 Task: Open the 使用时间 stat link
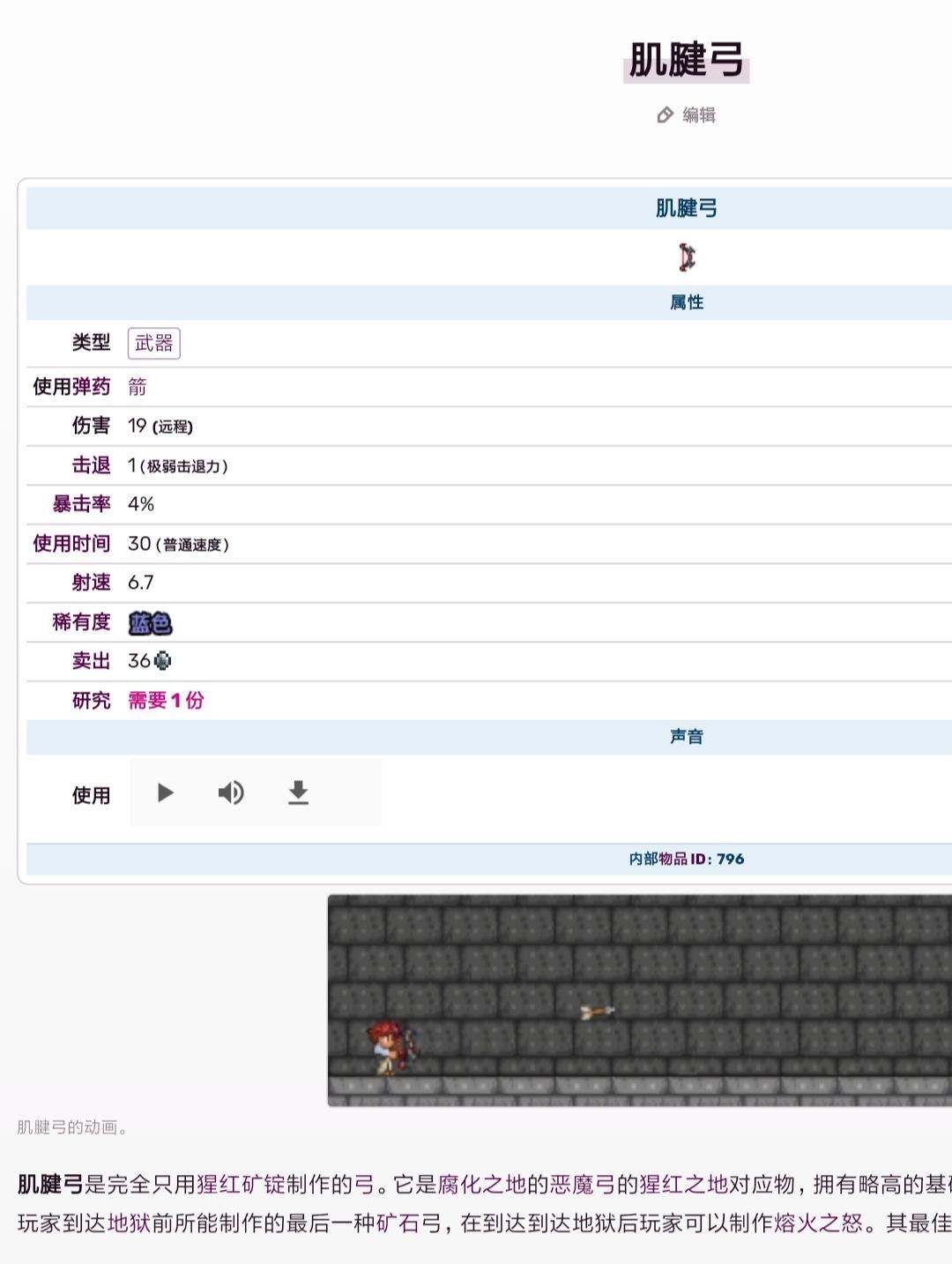[x=72, y=544]
